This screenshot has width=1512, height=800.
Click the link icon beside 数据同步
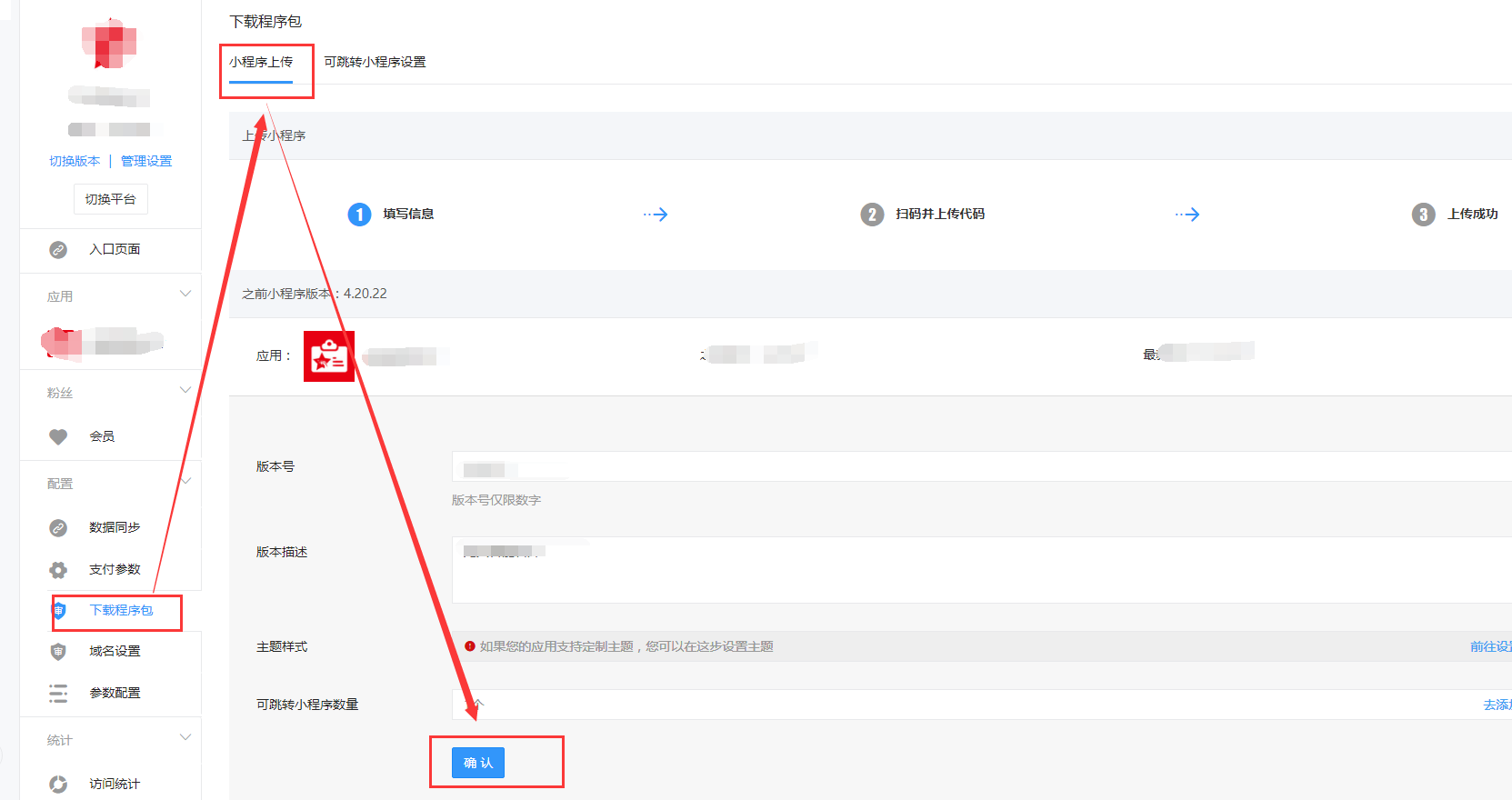(x=58, y=528)
